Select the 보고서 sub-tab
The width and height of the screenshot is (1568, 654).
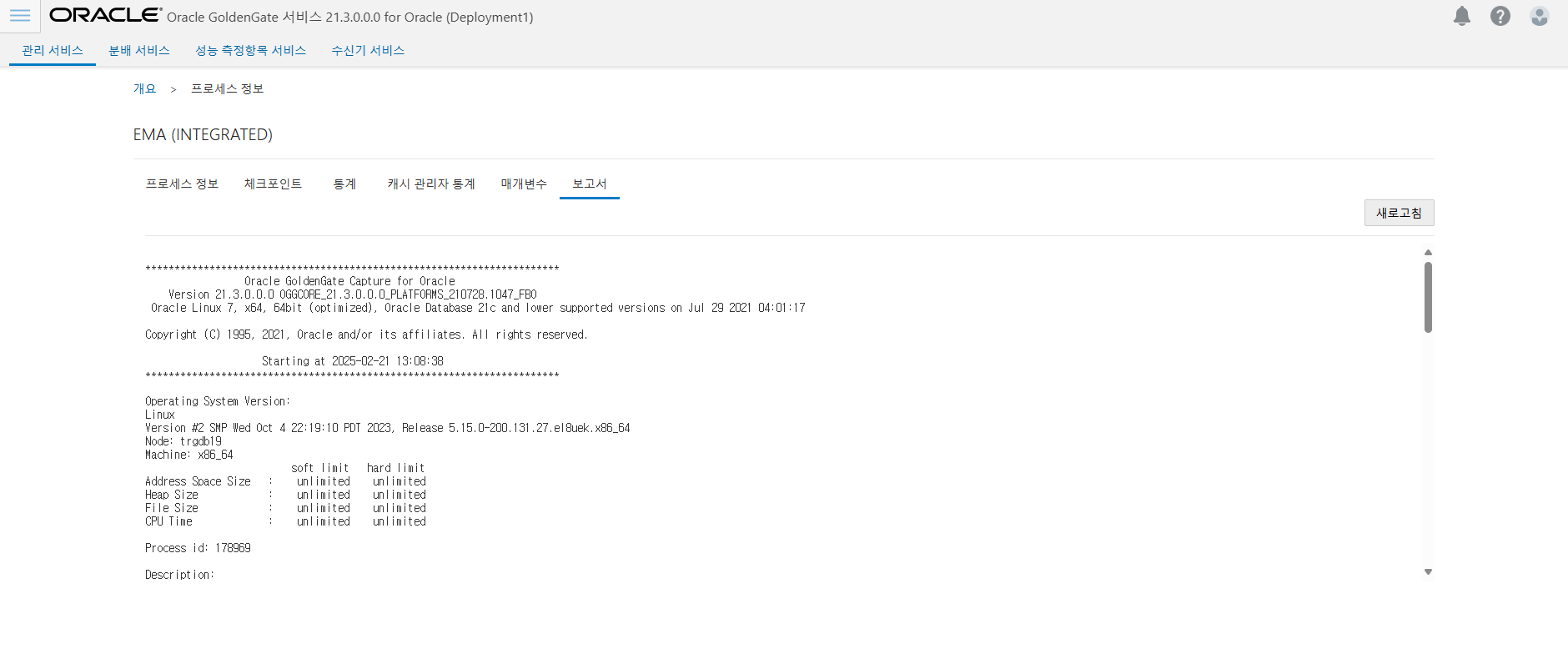pyautogui.click(x=589, y=184)
